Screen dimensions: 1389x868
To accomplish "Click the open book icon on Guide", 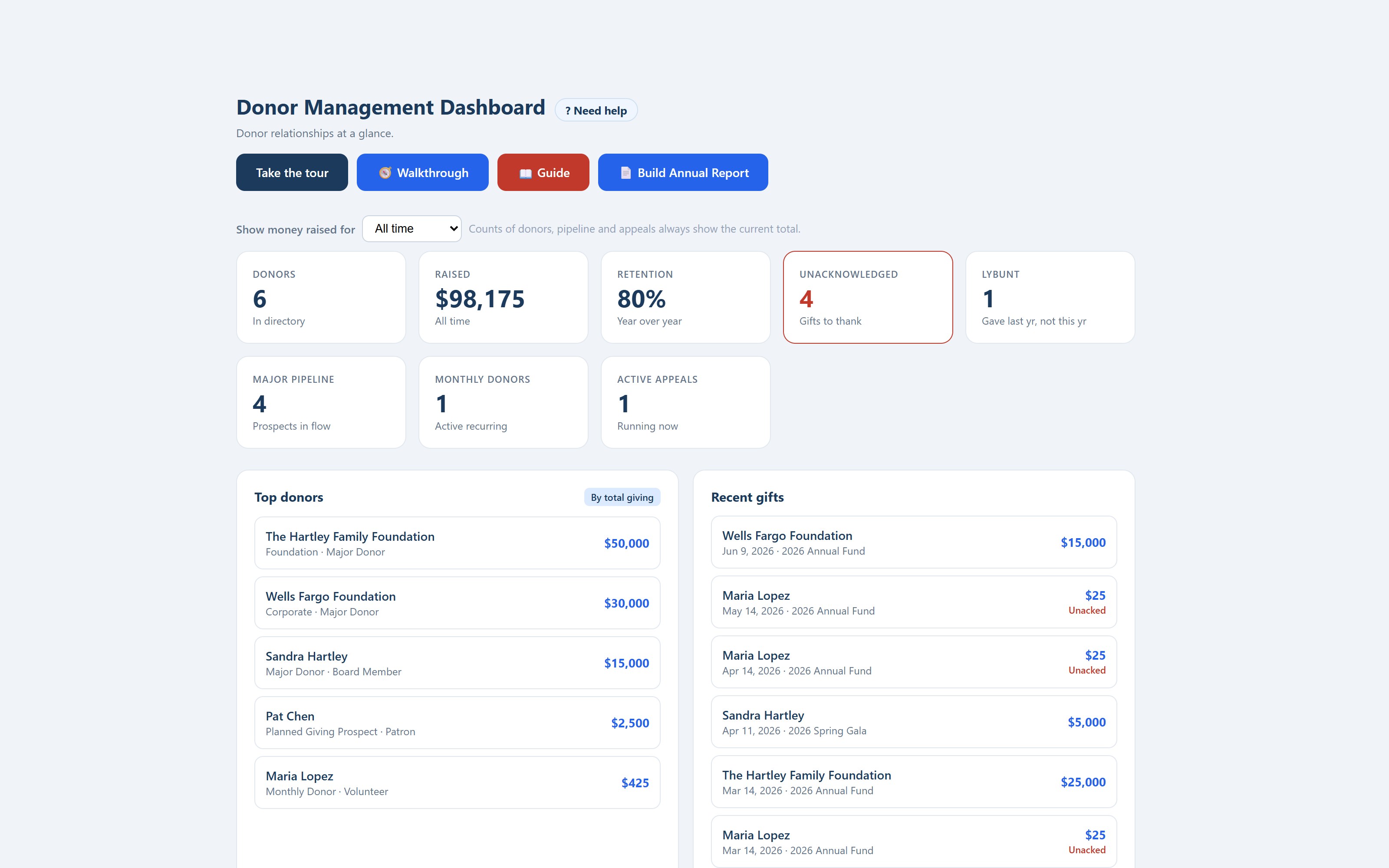I will 525,173.
